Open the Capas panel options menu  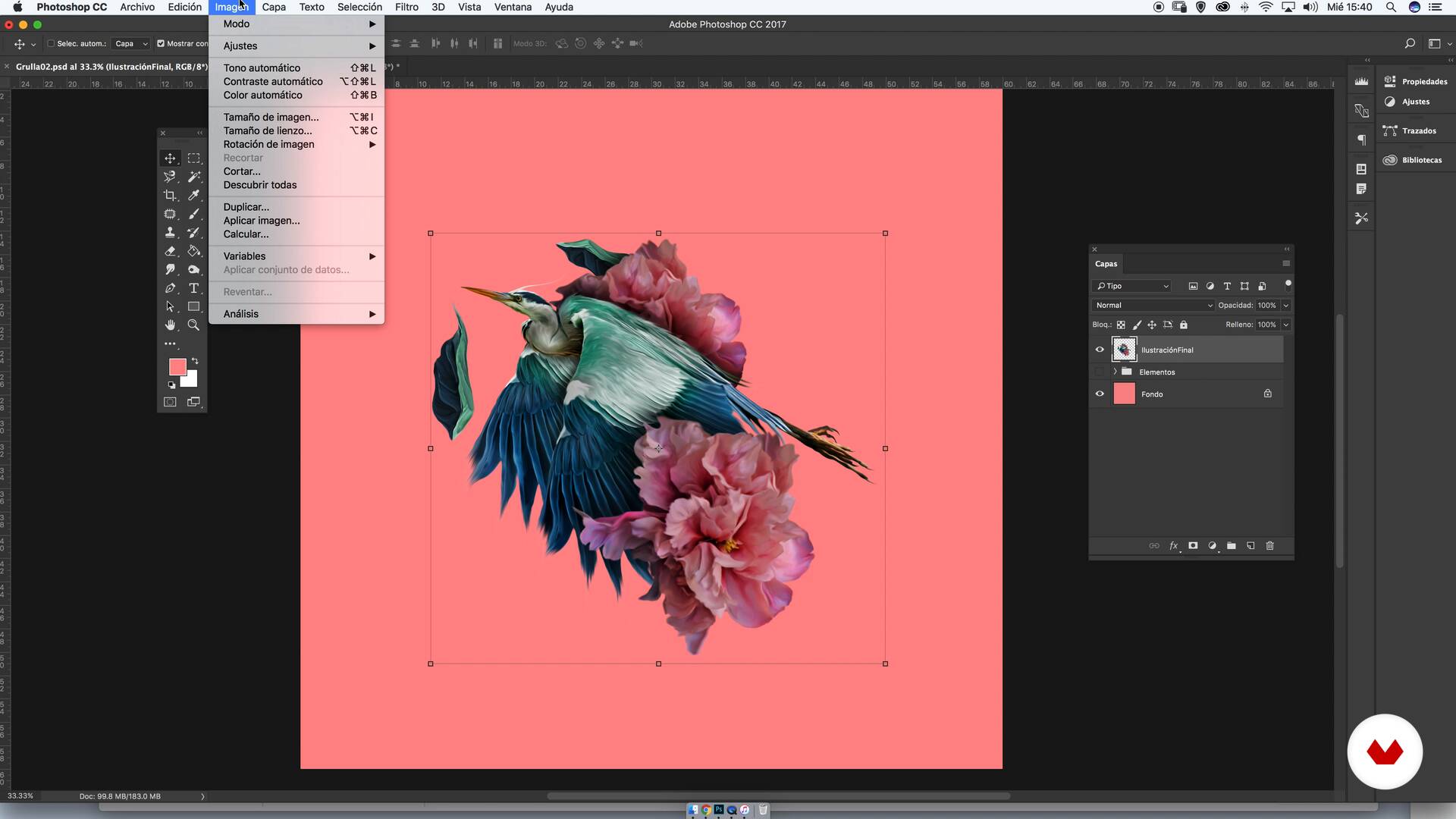click(x=1286, y=264)
